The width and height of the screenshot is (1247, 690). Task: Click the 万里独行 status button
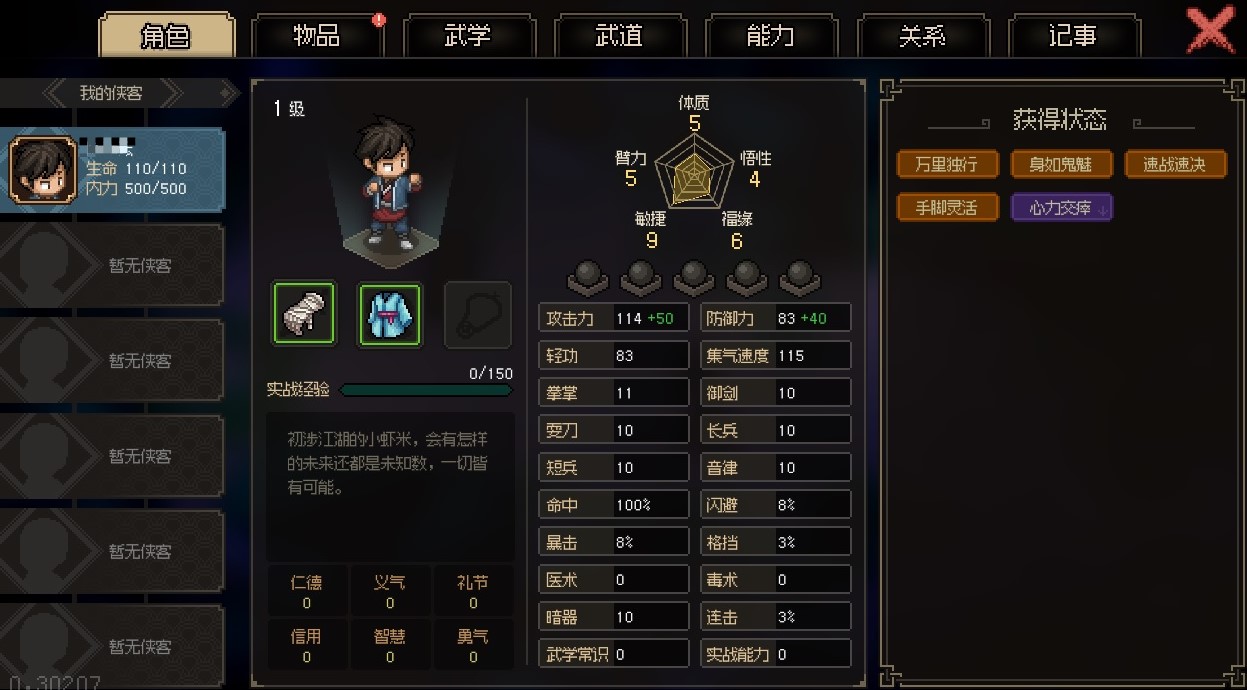pyautogui.click(x=947, y=164)
